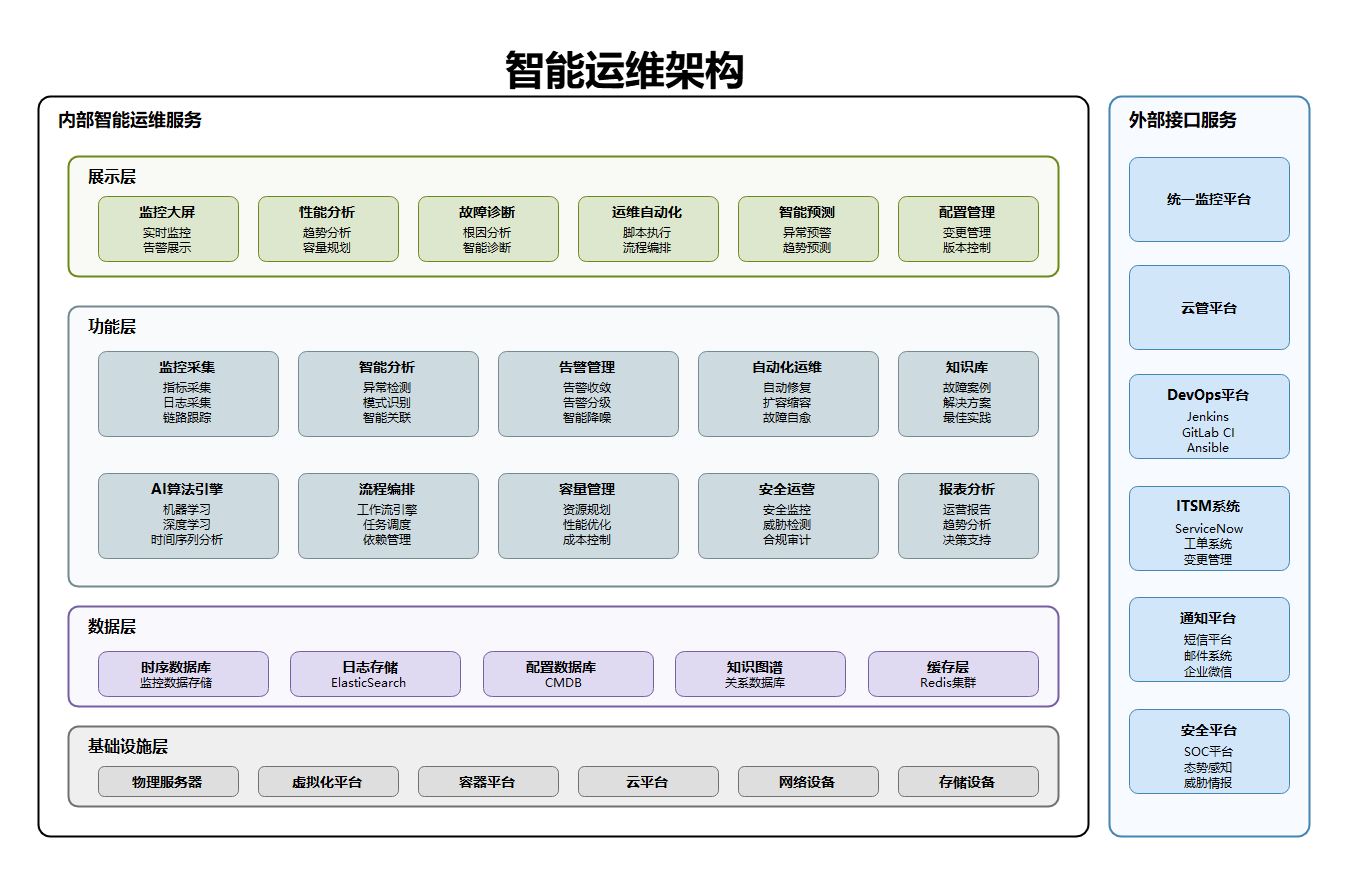1349x876 pixels.
Task: Click the 外部接口服务 heading
Action: point(1183,121)
